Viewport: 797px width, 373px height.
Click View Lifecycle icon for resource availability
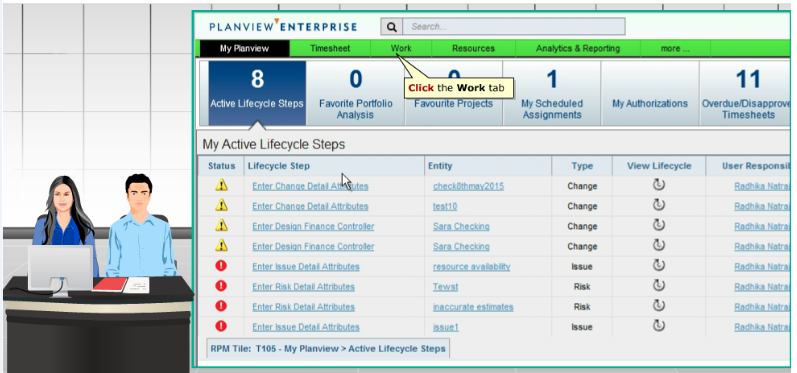[659, 265]
